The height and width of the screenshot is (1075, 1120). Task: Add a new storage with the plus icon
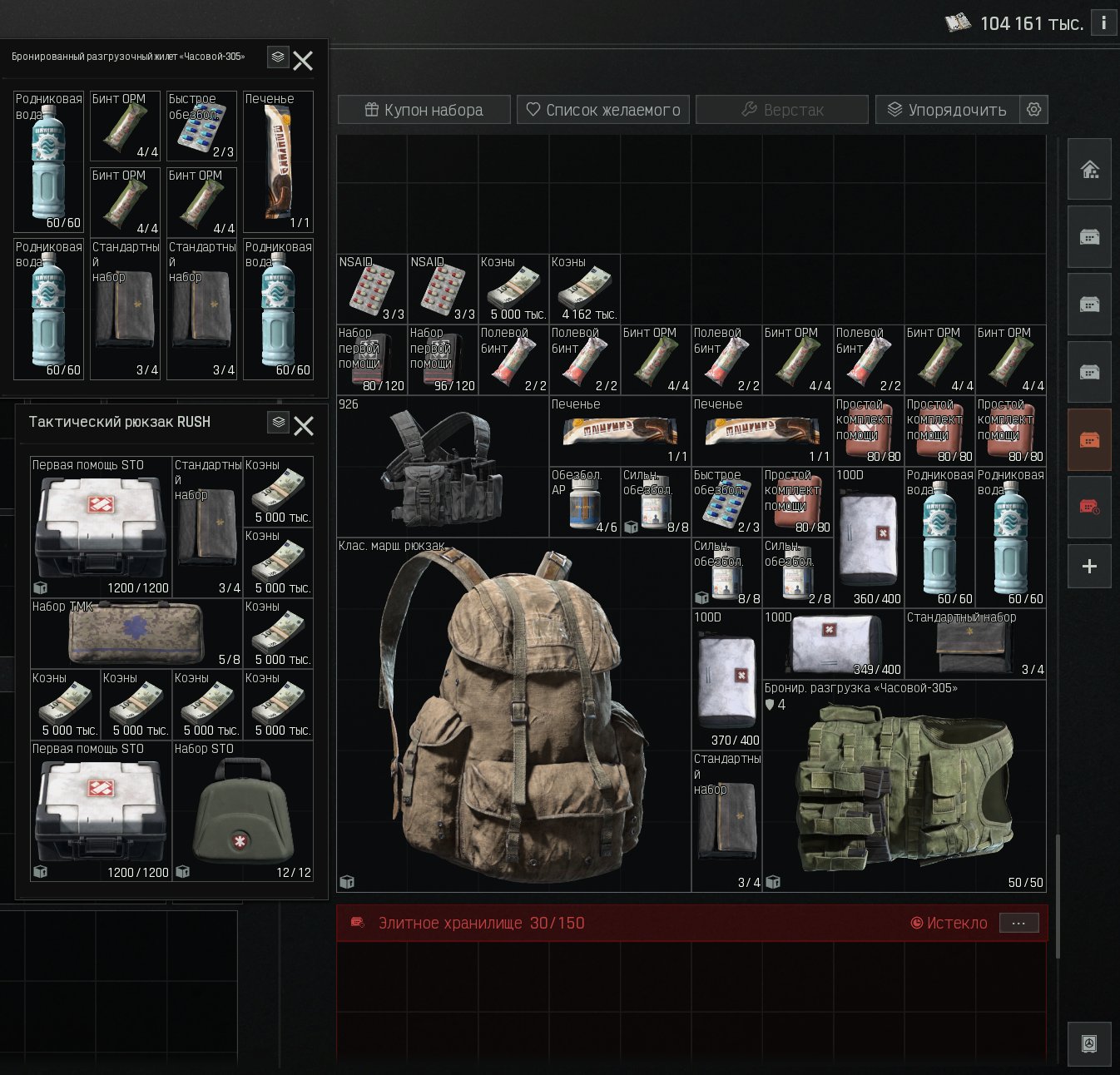pos(1089,567)
